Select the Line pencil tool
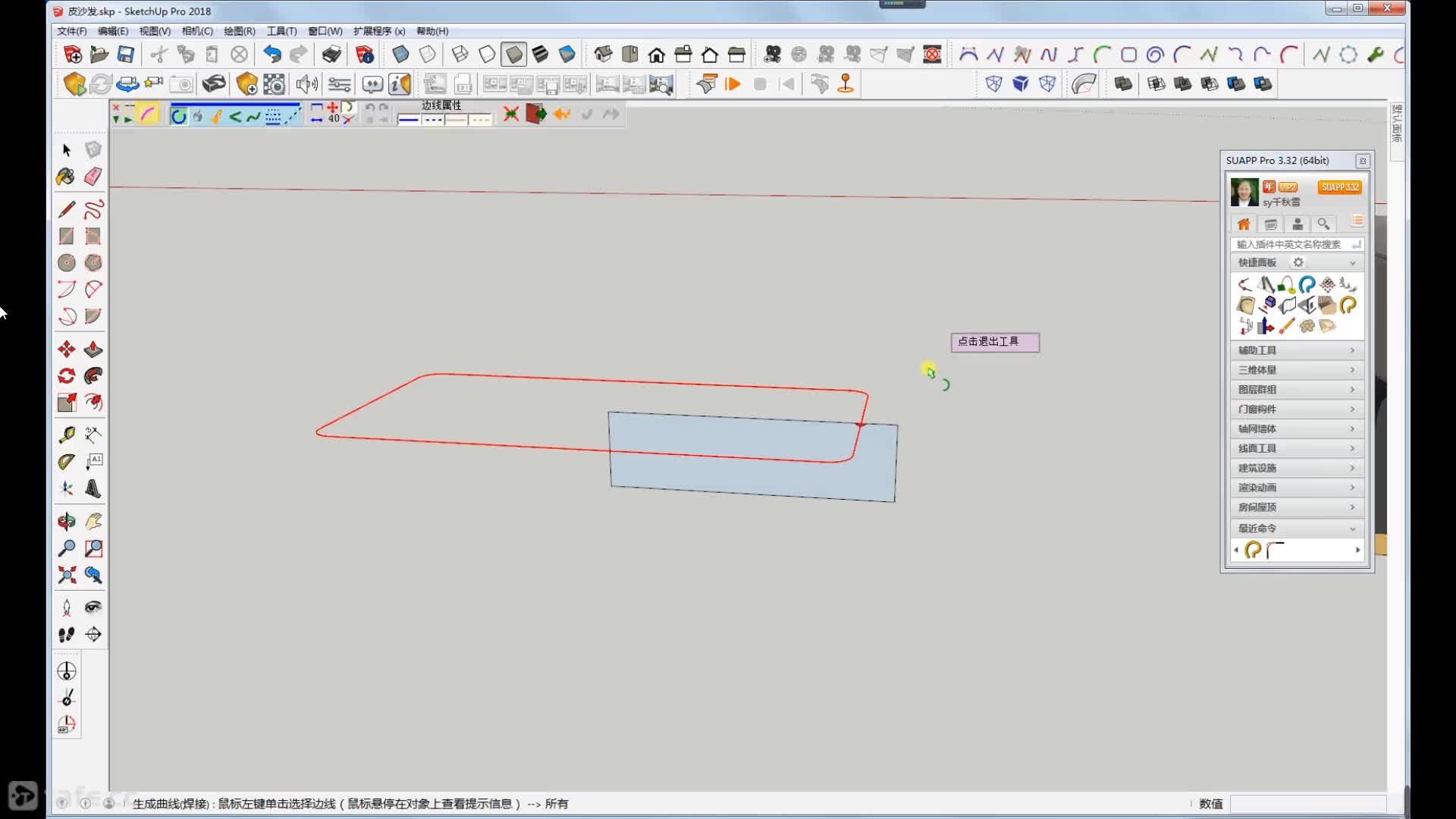 [x=67, y=209]
